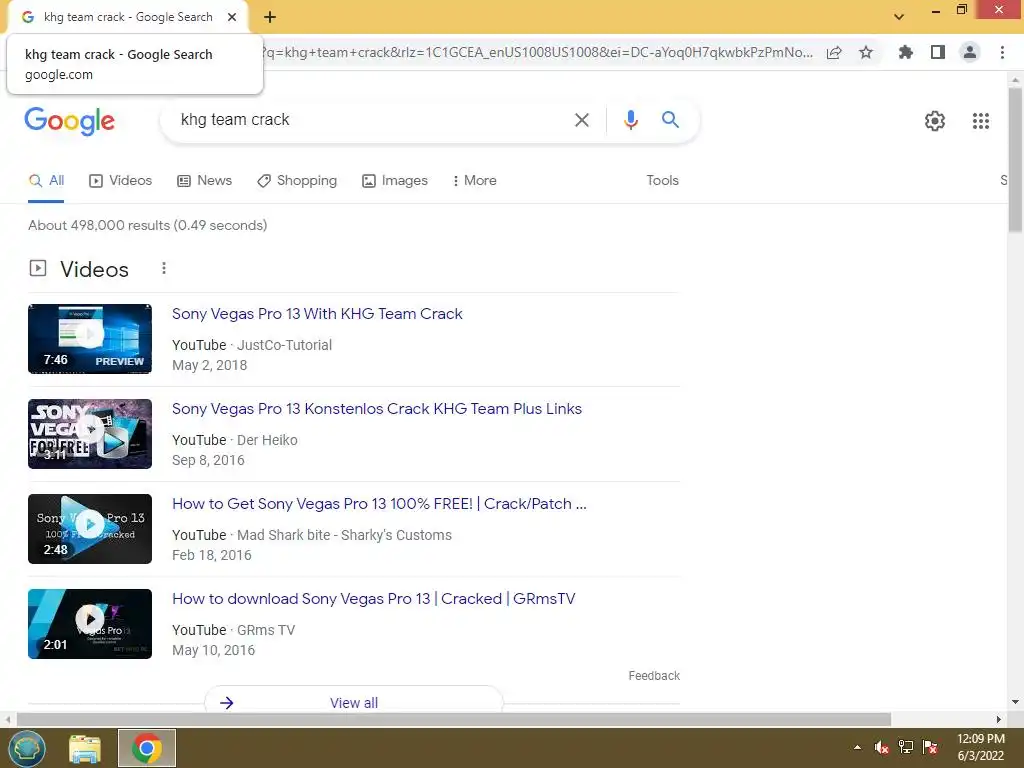1024x768 pixels.
Task: Click View all videos button
Action: [x=353, y=701]
